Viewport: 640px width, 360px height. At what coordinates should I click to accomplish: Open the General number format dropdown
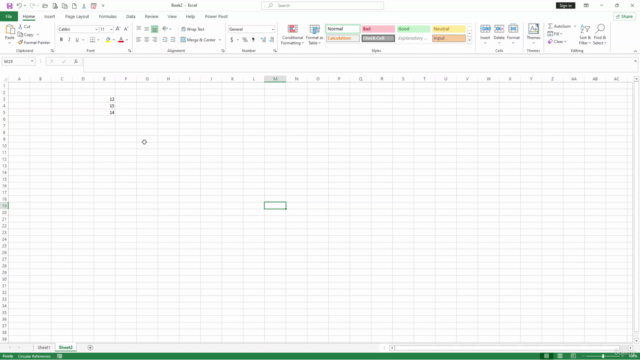coord(273,29)
